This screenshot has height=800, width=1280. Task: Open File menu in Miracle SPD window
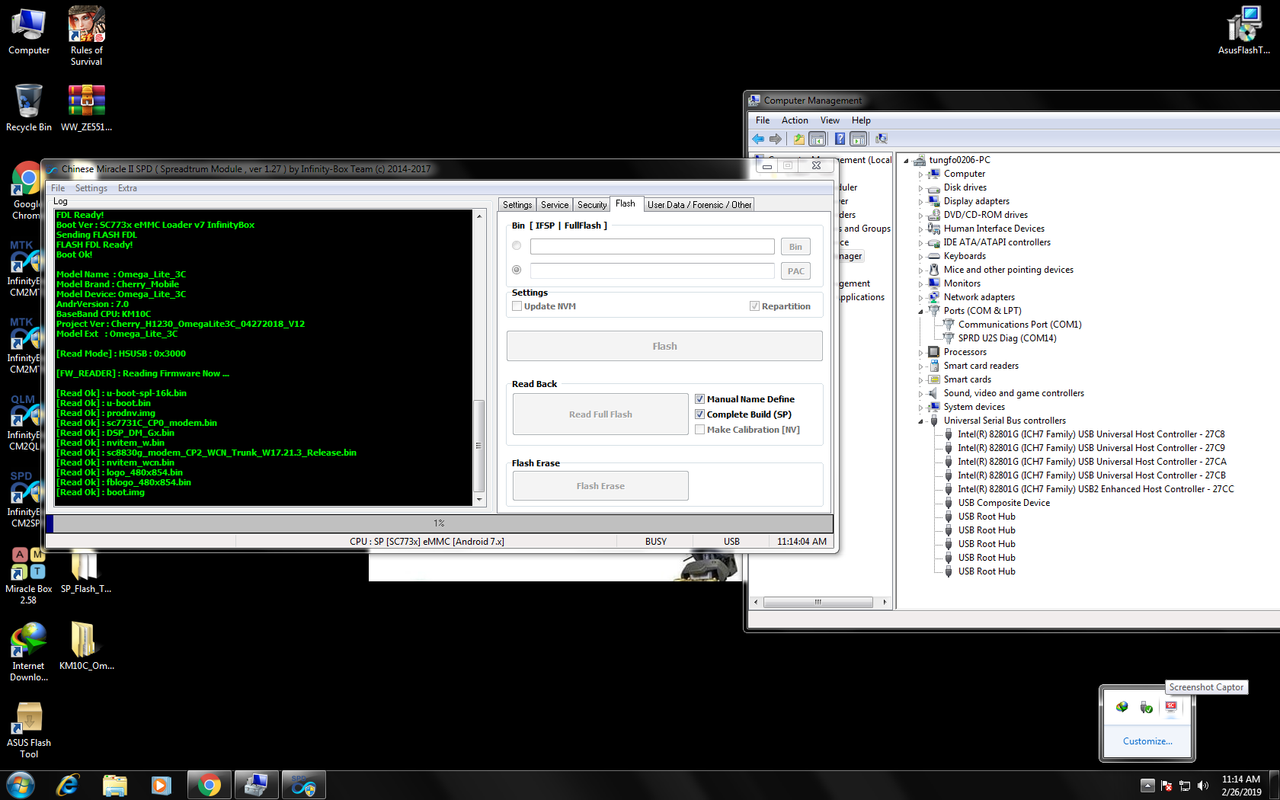58,188
